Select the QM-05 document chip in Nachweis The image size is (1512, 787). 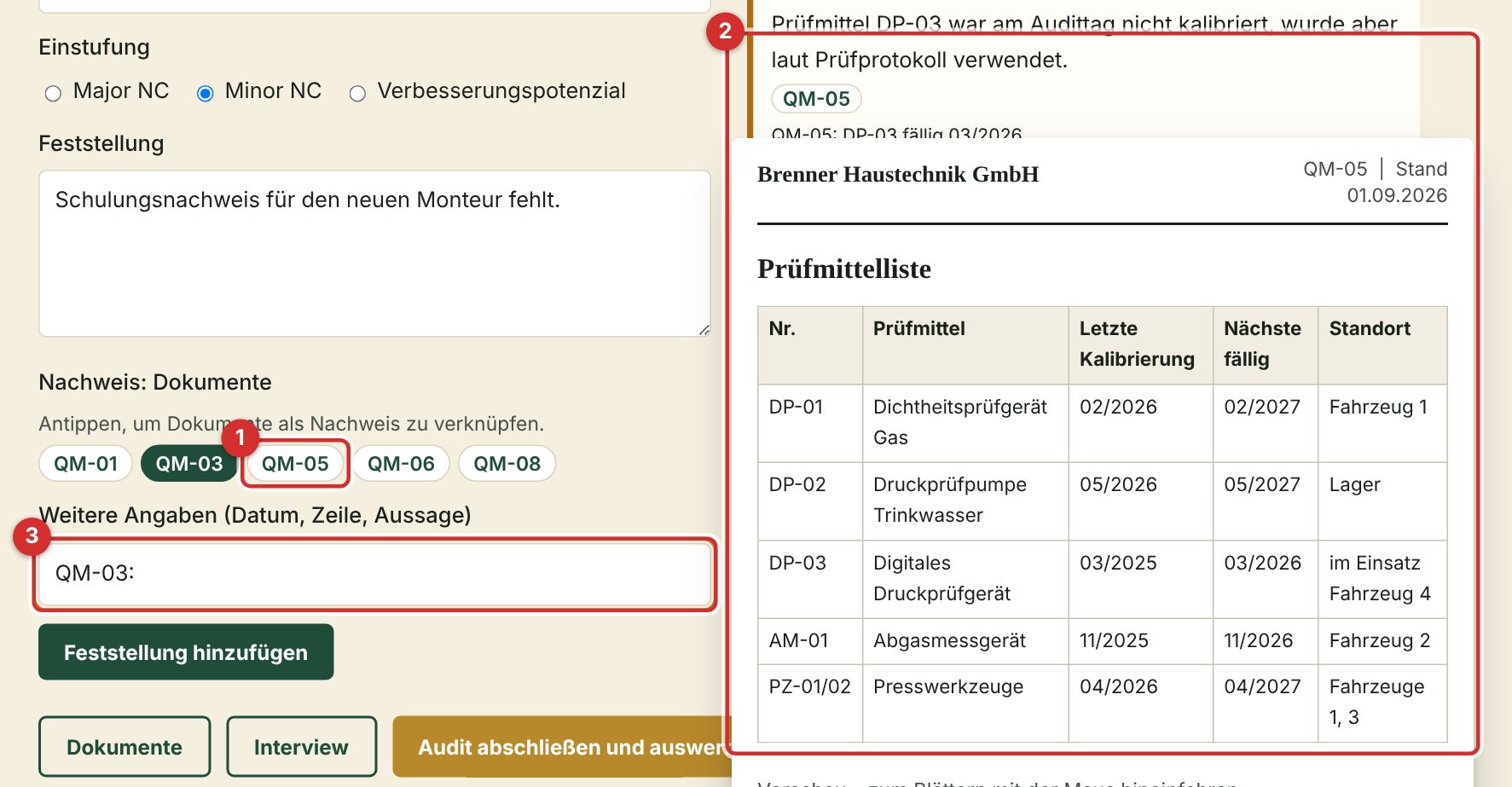(295, 464)
